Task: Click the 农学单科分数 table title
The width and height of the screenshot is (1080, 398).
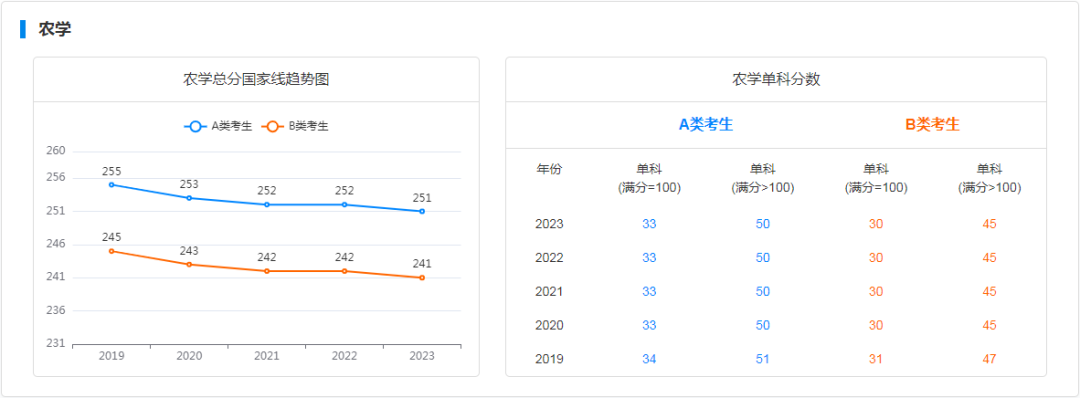Action: 776,79
